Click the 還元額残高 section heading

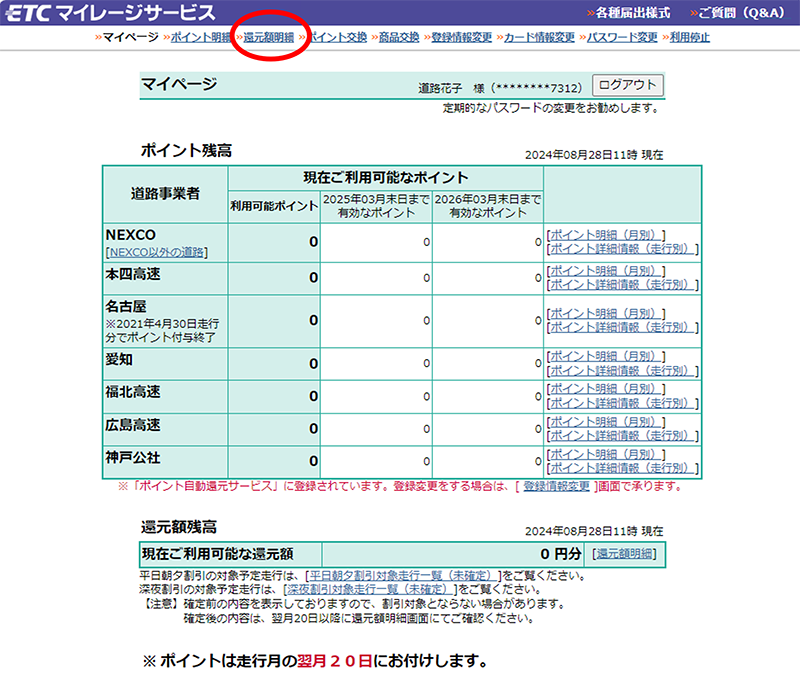point(179,527)
